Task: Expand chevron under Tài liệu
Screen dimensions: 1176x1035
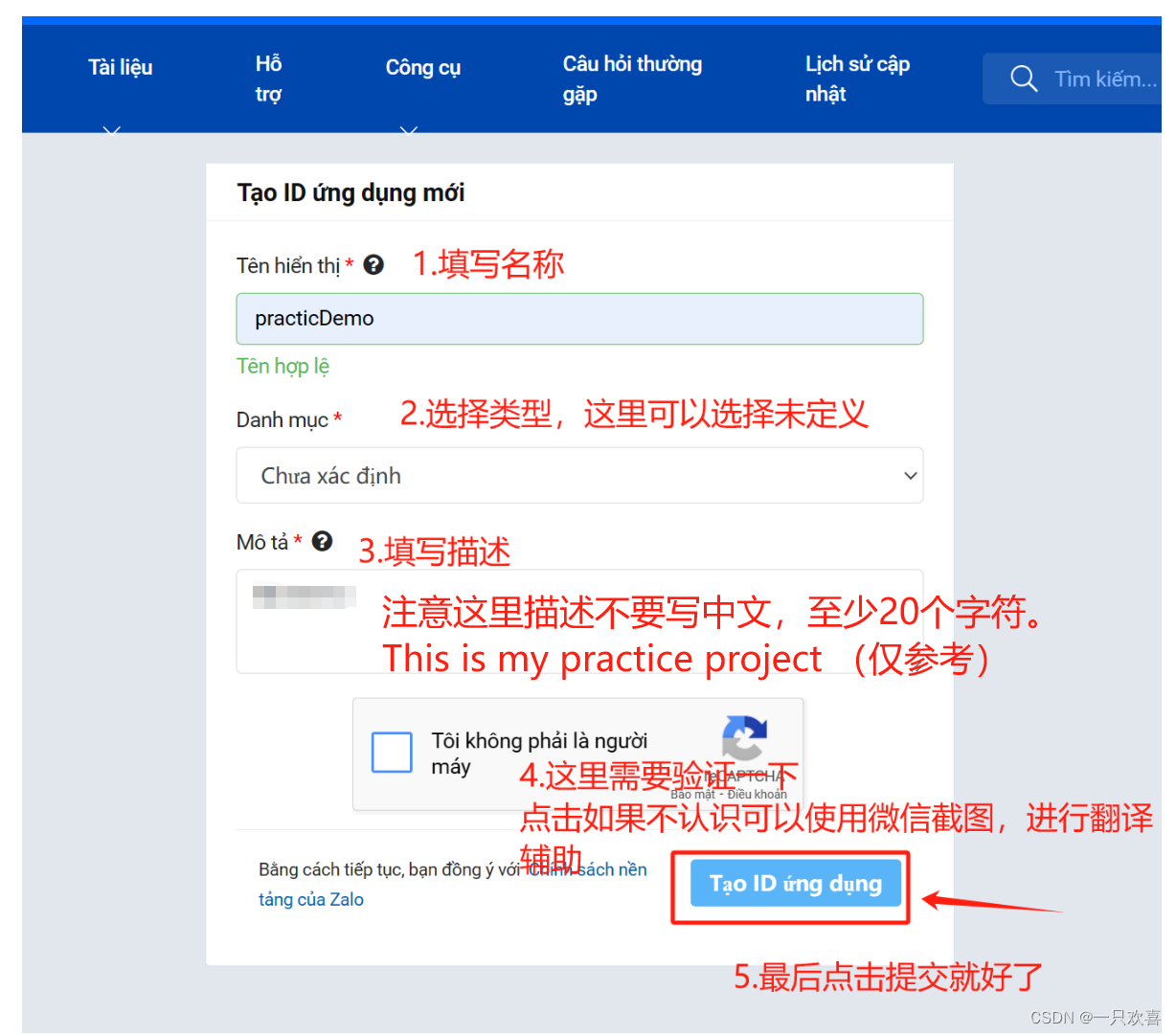Action: [112, 130]
